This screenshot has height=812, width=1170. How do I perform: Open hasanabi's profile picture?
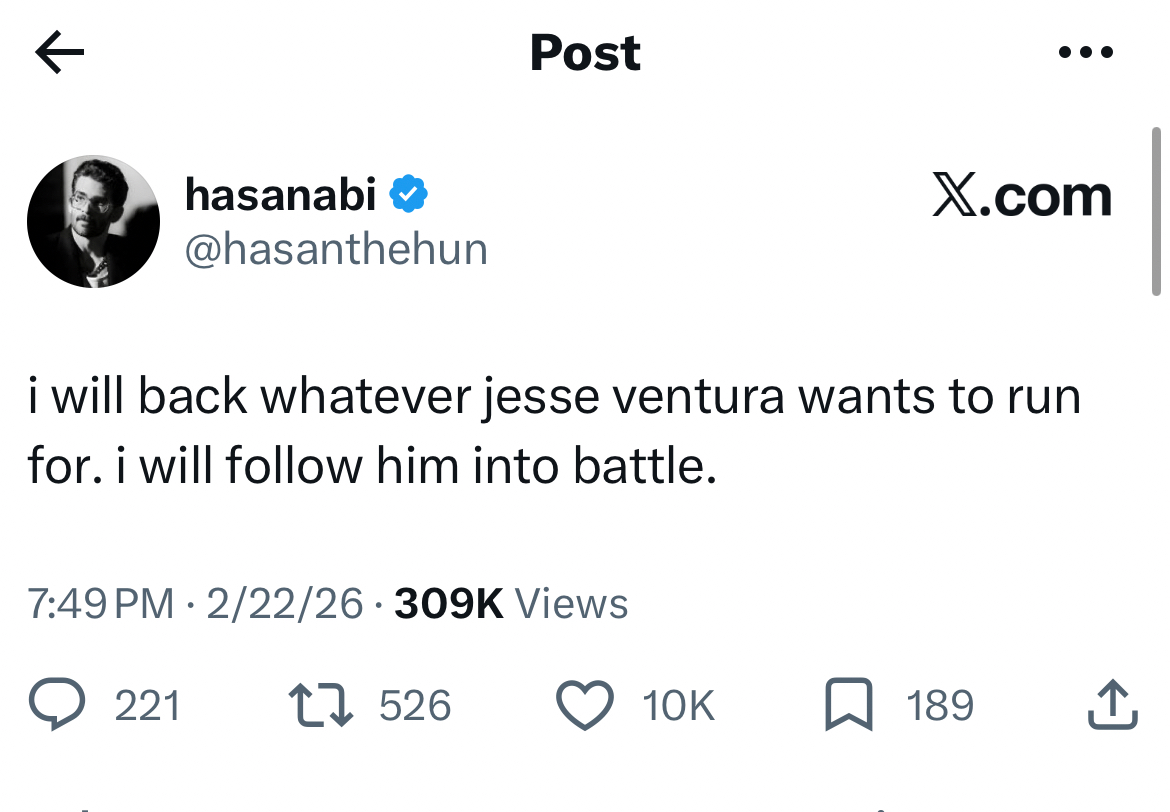click(x=93, y=221)
